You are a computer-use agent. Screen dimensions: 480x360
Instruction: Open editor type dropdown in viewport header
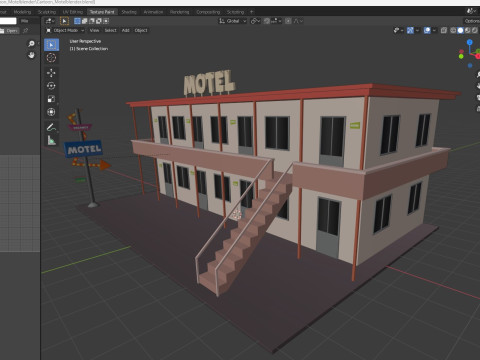(50, 21)
